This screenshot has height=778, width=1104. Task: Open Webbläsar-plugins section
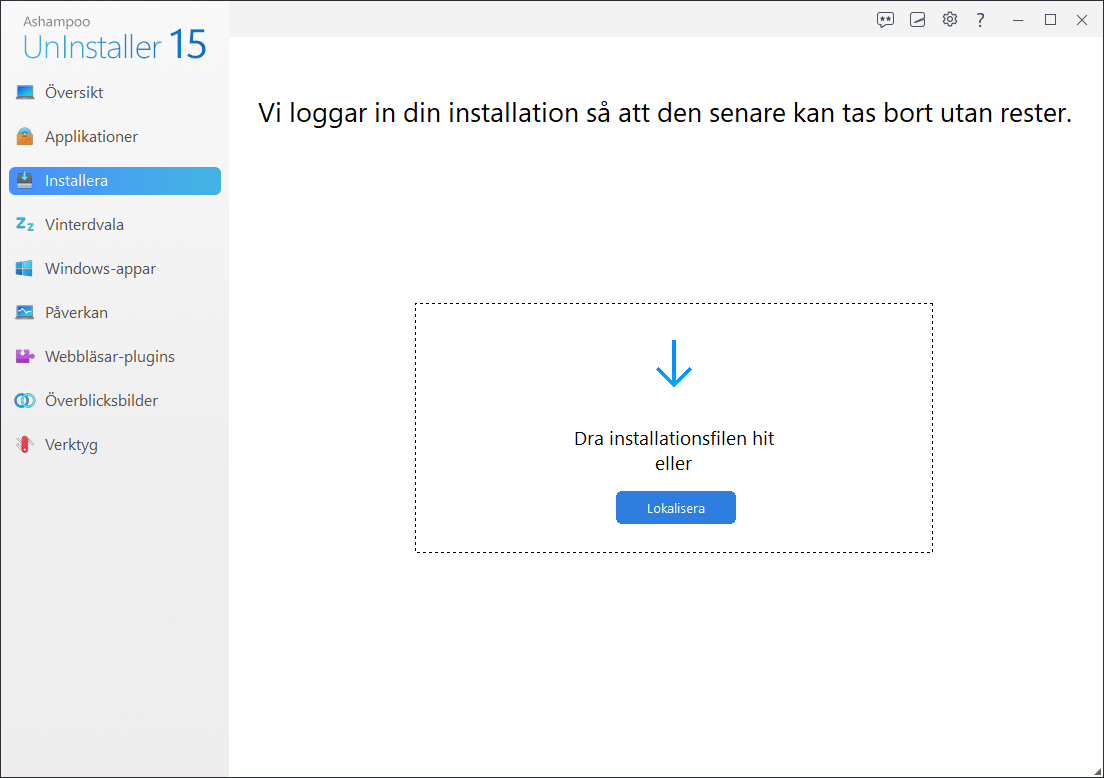click(x=115, y=357)
